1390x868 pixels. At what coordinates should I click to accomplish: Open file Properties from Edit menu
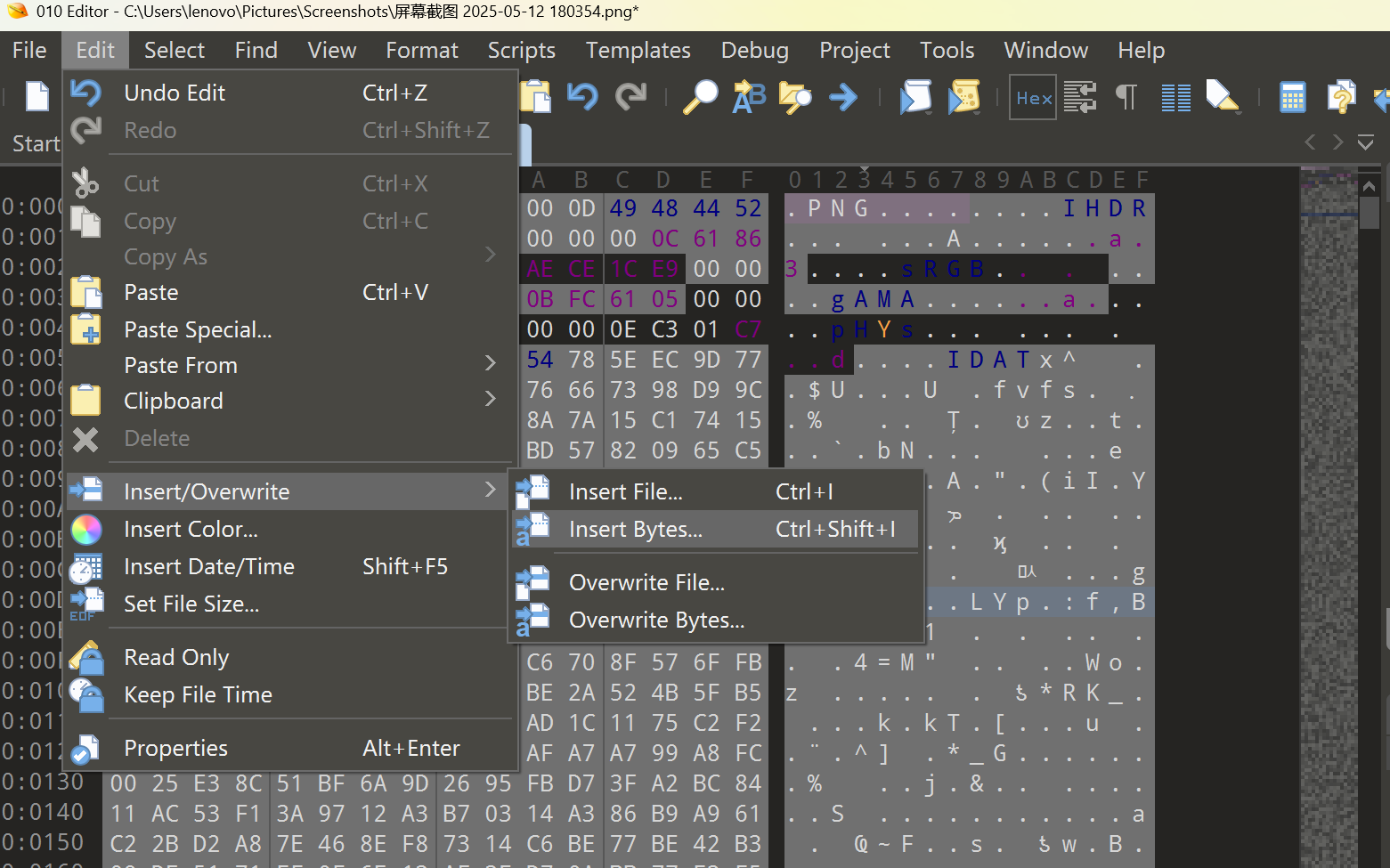pyautogui.click(x=290, y=748)
